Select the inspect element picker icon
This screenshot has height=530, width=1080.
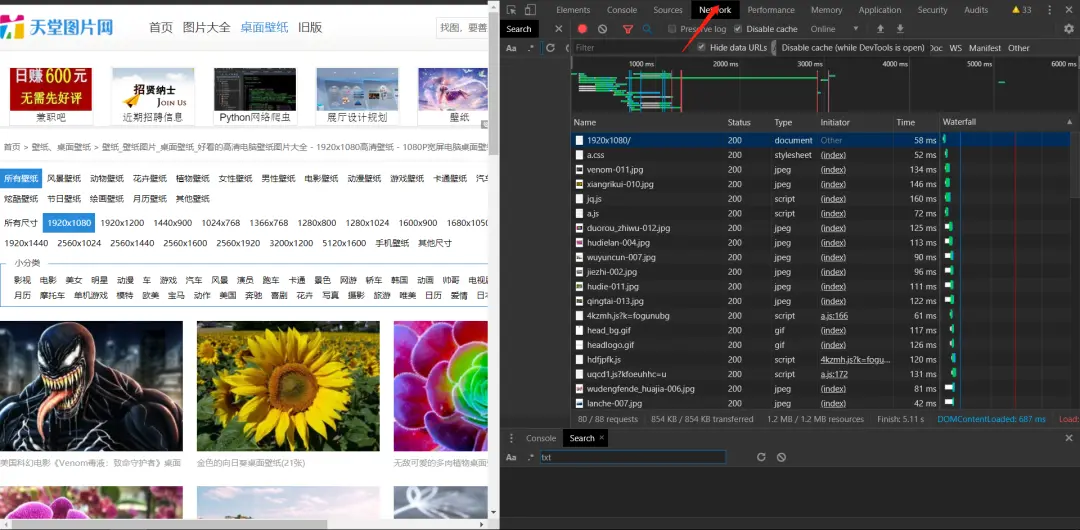[511, 10]
